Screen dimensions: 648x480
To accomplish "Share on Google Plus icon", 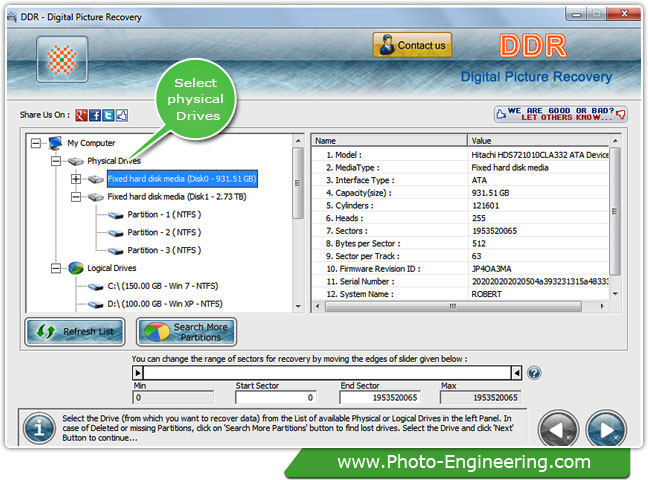I will [x=81, y=115].
